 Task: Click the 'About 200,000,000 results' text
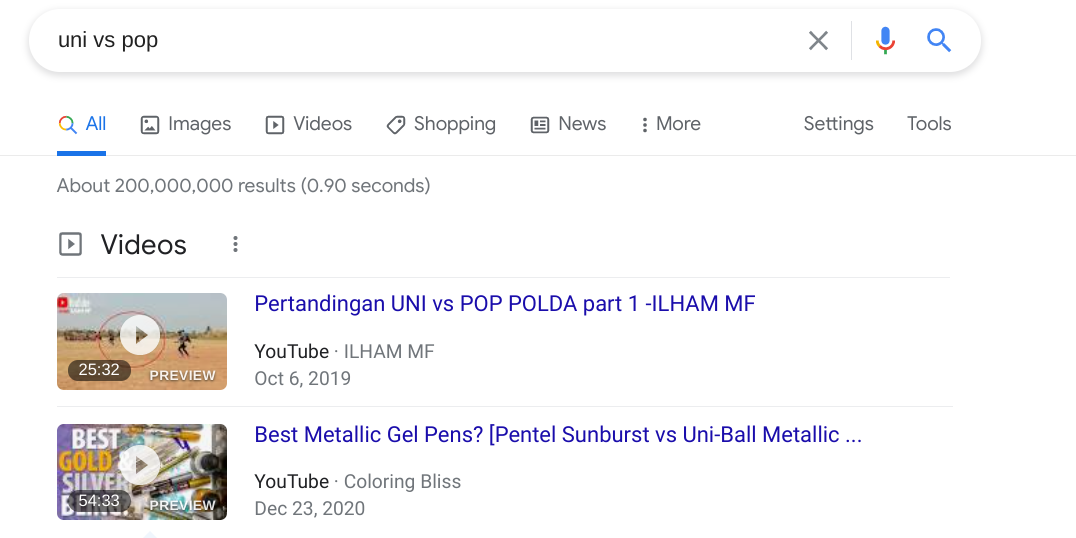coord(244,186)
